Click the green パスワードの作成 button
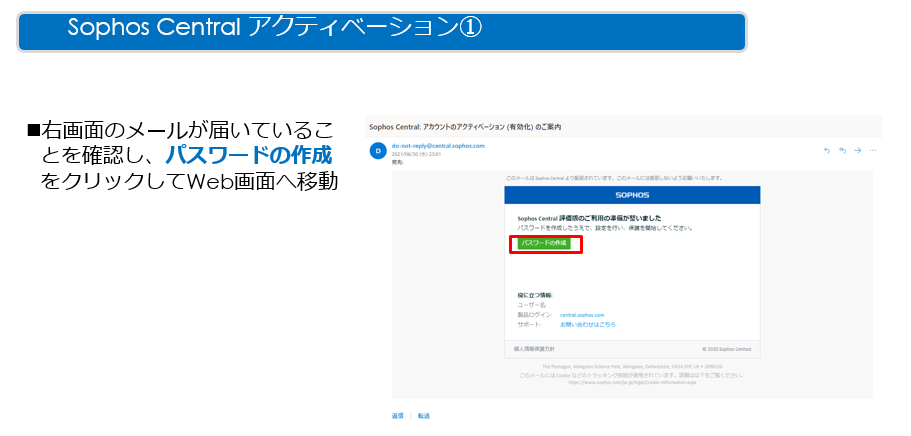The width and height of the screenshot is (911, 436). click(x=544, y=244)
